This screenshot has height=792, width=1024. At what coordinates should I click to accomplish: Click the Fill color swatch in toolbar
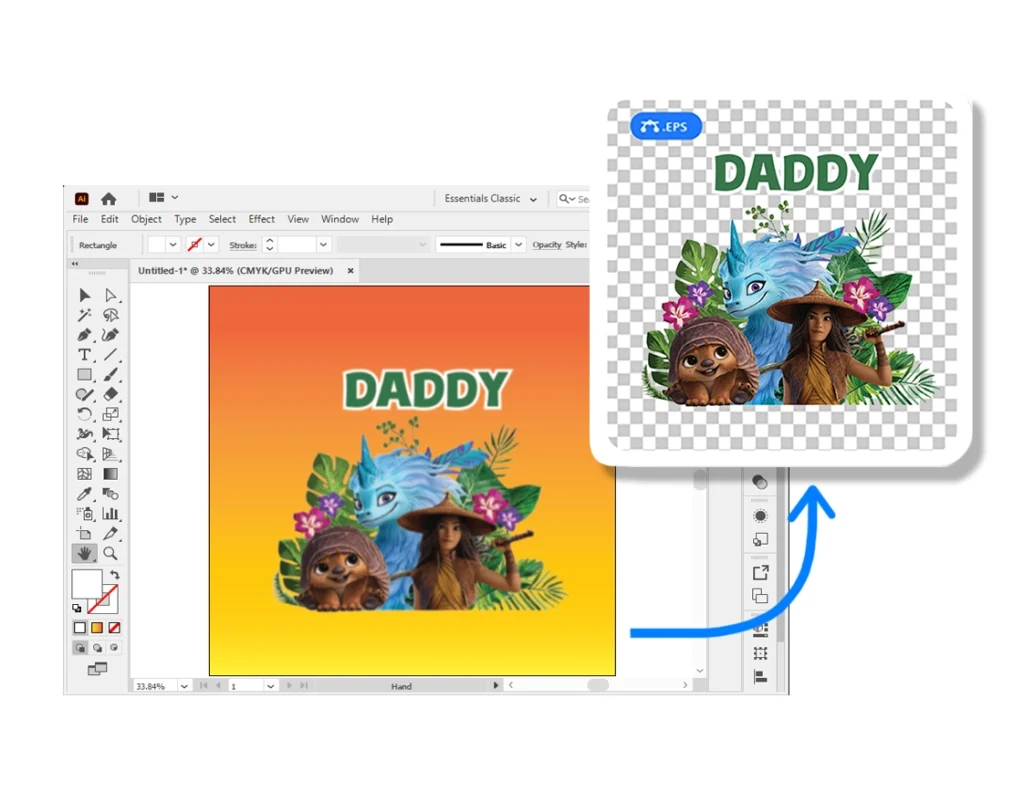pos(86,584)
